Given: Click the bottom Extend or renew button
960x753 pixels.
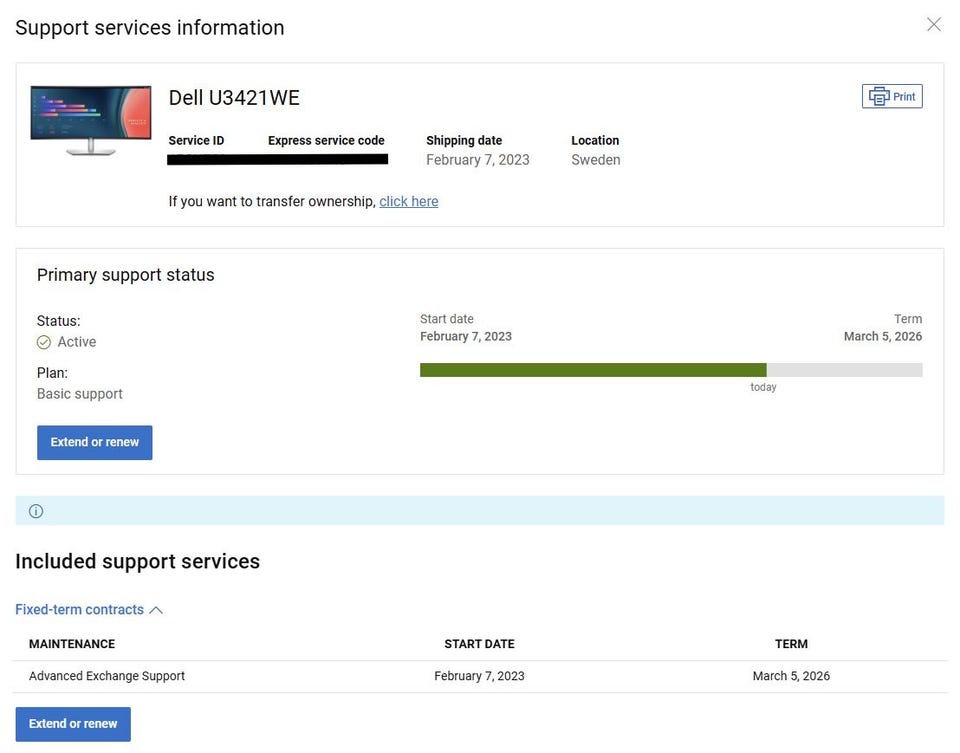Looking at the screenshot, I should pos(73,724).
